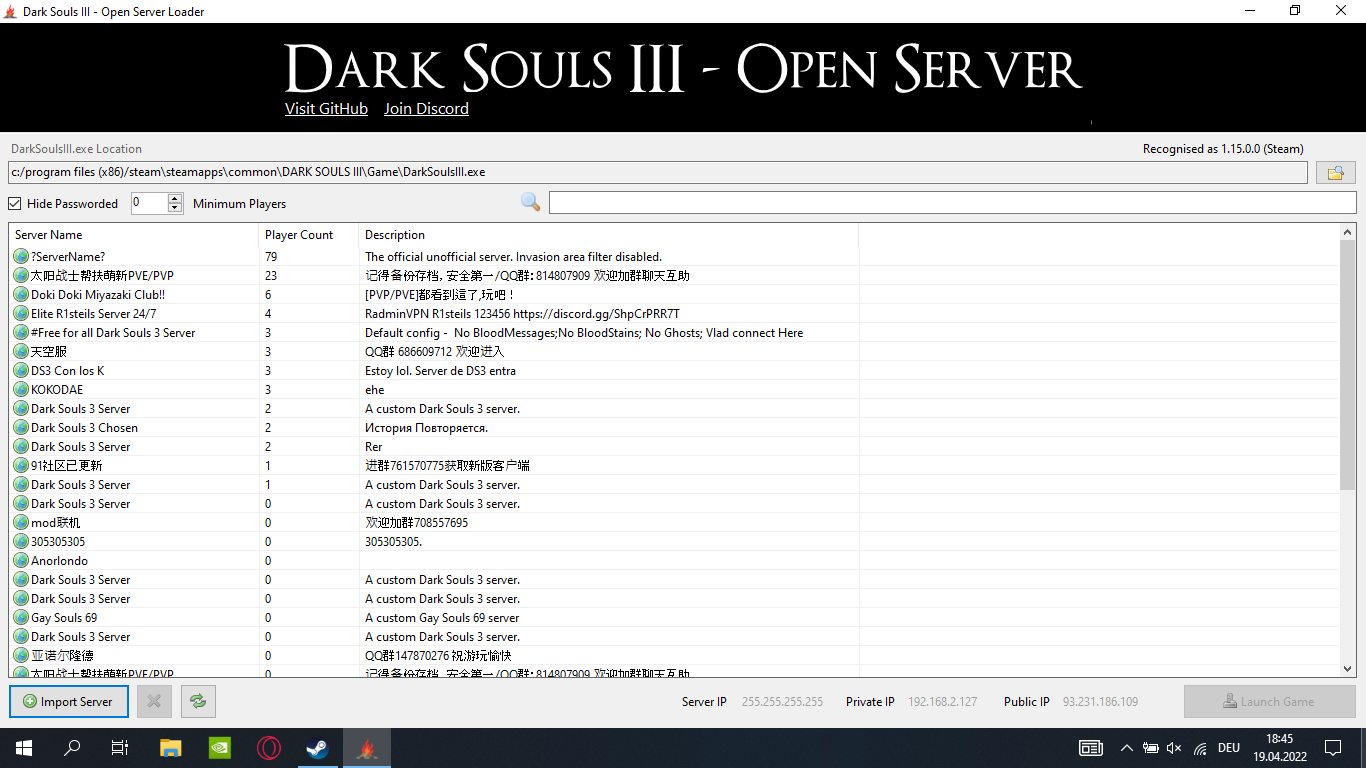Select the Elite R1steils Server 24/7 name
The width and height of the screenshot is (1366, 768).
coord(94,314)
